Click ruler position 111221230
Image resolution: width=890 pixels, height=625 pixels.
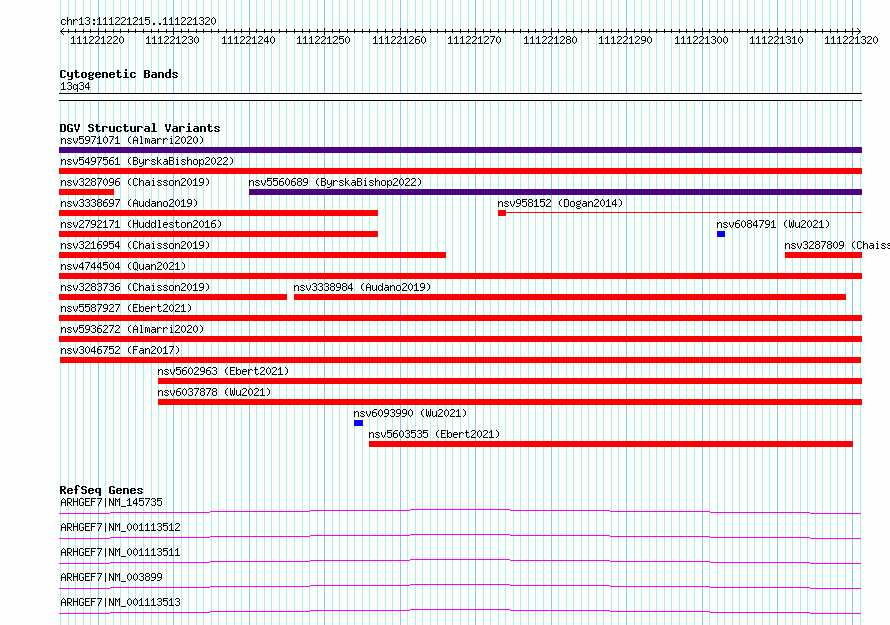click(x=173, y=40)
